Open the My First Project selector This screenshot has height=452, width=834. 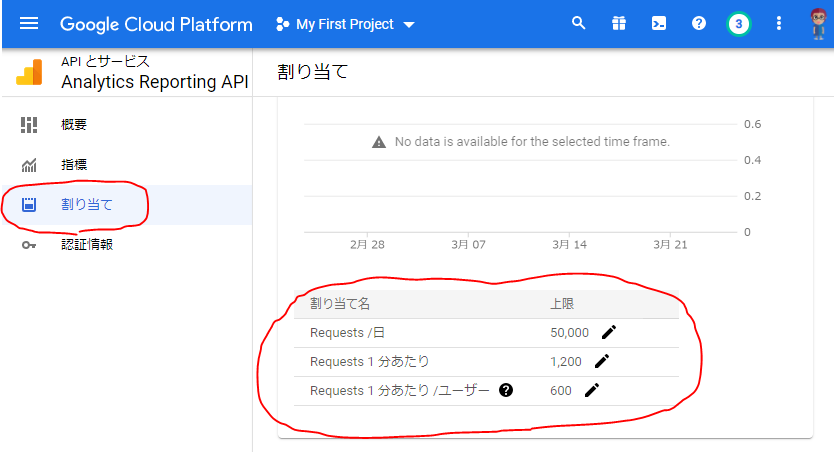(x=345, y=24)
